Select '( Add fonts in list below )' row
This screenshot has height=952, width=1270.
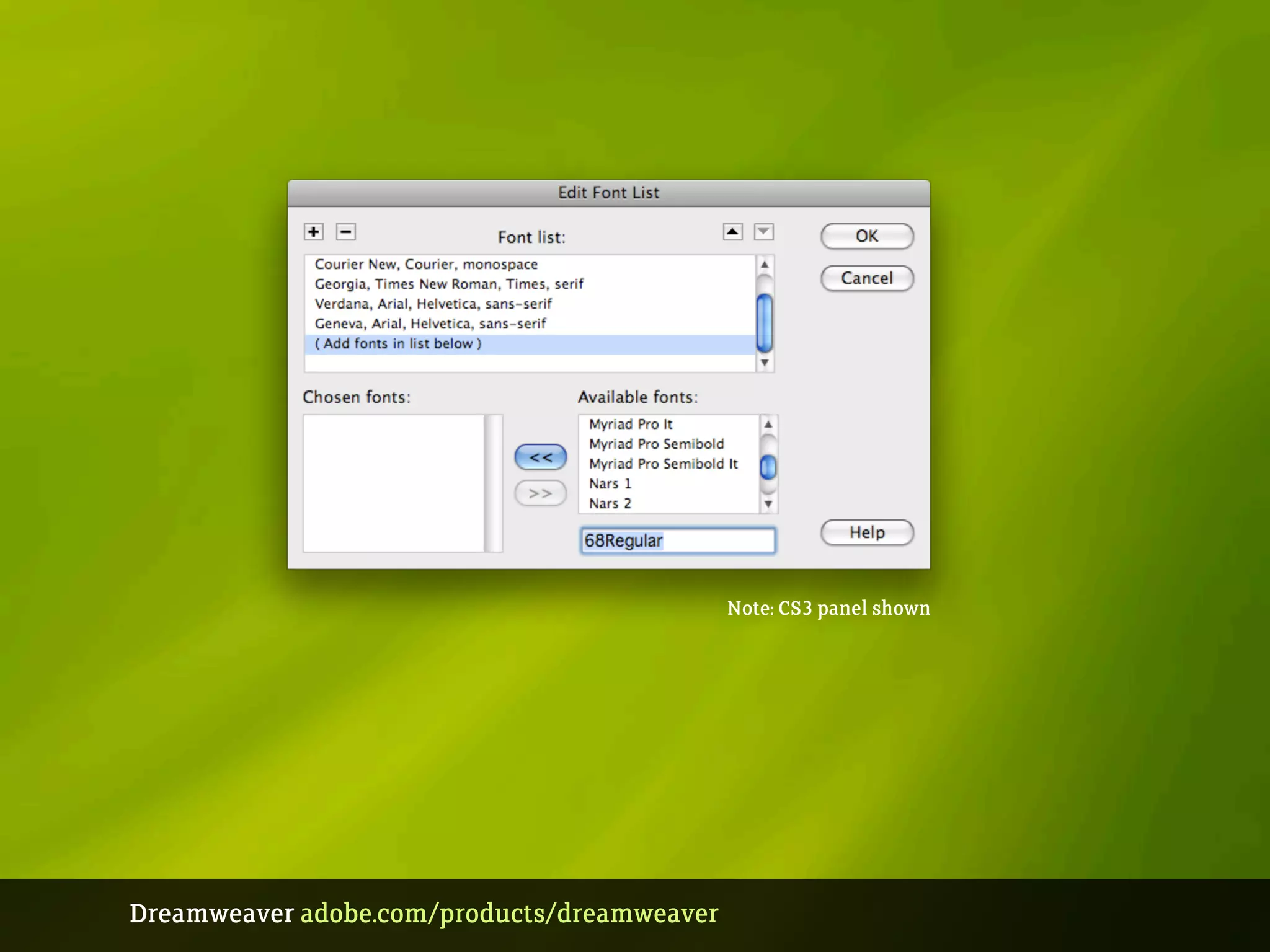click(x=530, y=344)
